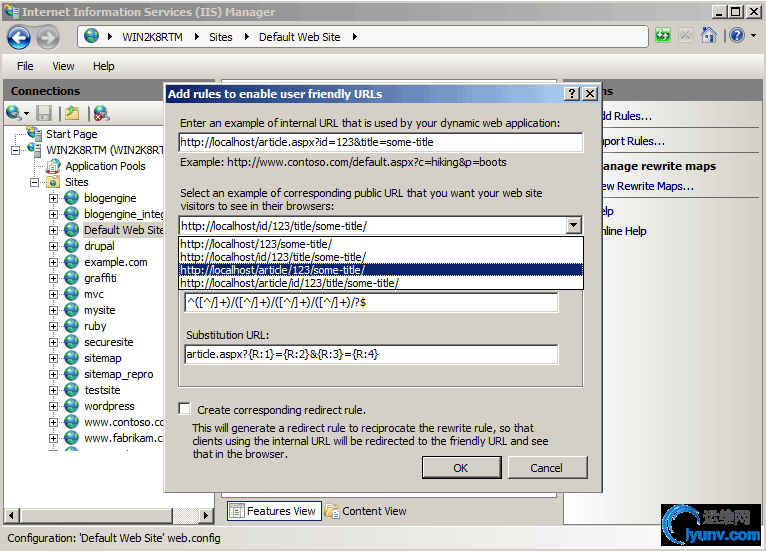Click the wordpress site globe icon
766x551 pixels.
[71, 406]
